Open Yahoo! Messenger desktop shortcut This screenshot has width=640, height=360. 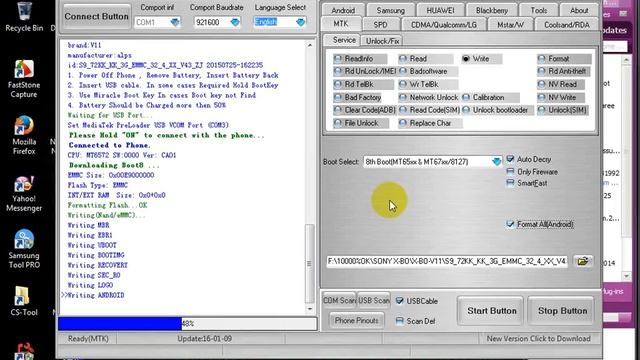(24, 193)
